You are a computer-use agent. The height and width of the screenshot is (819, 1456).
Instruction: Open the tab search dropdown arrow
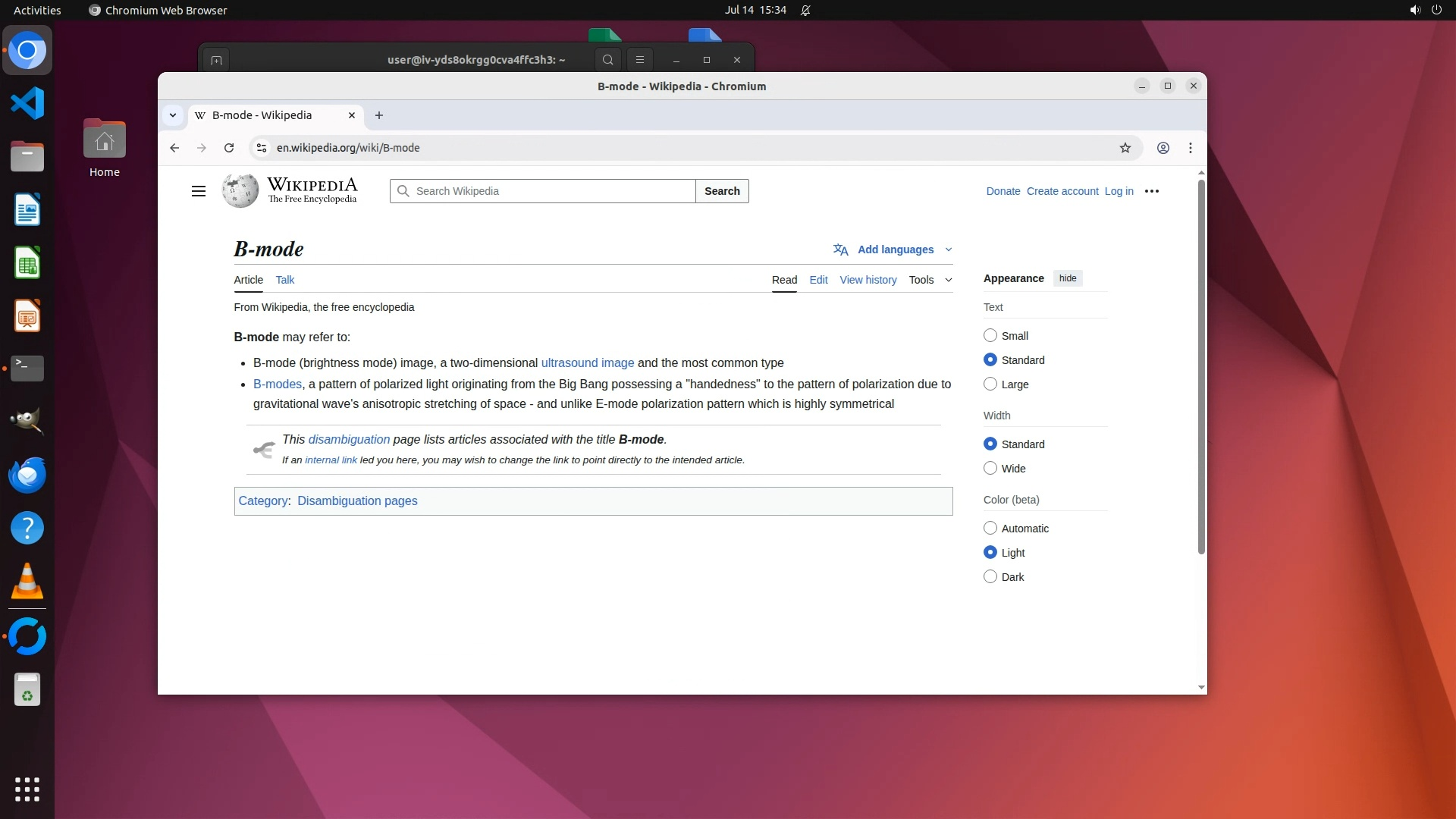173,115
